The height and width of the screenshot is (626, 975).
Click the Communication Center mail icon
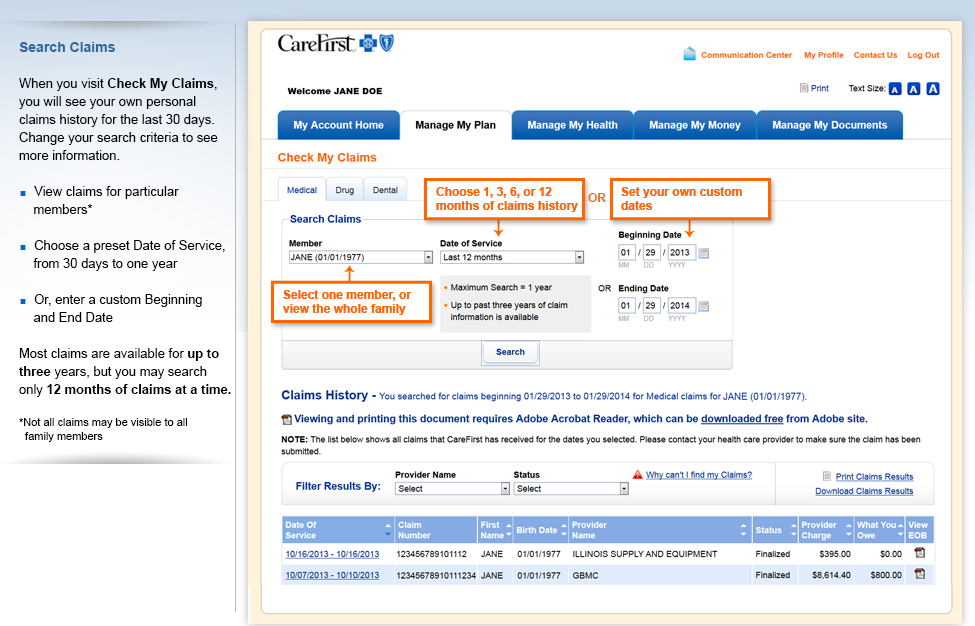[x=689, y=54]
